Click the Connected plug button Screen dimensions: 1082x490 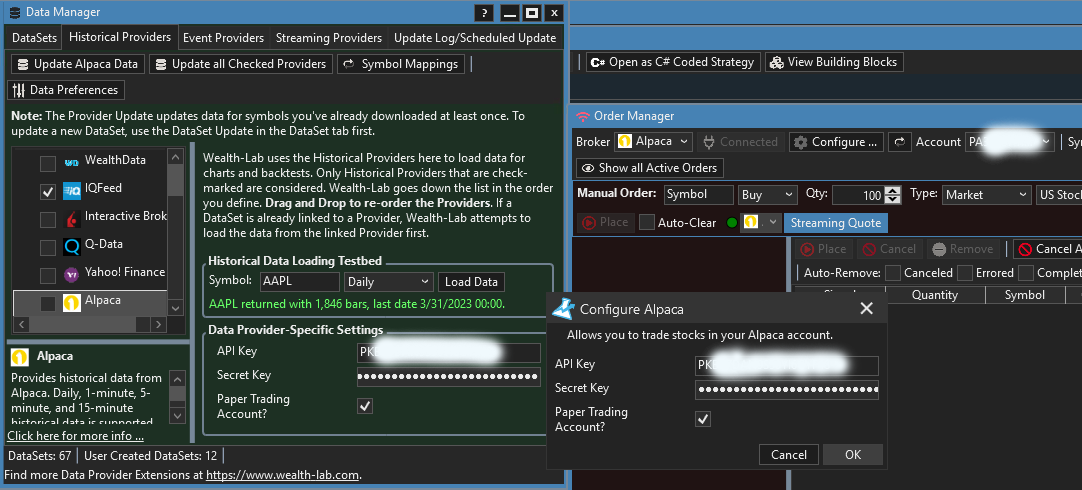(740, 141)
